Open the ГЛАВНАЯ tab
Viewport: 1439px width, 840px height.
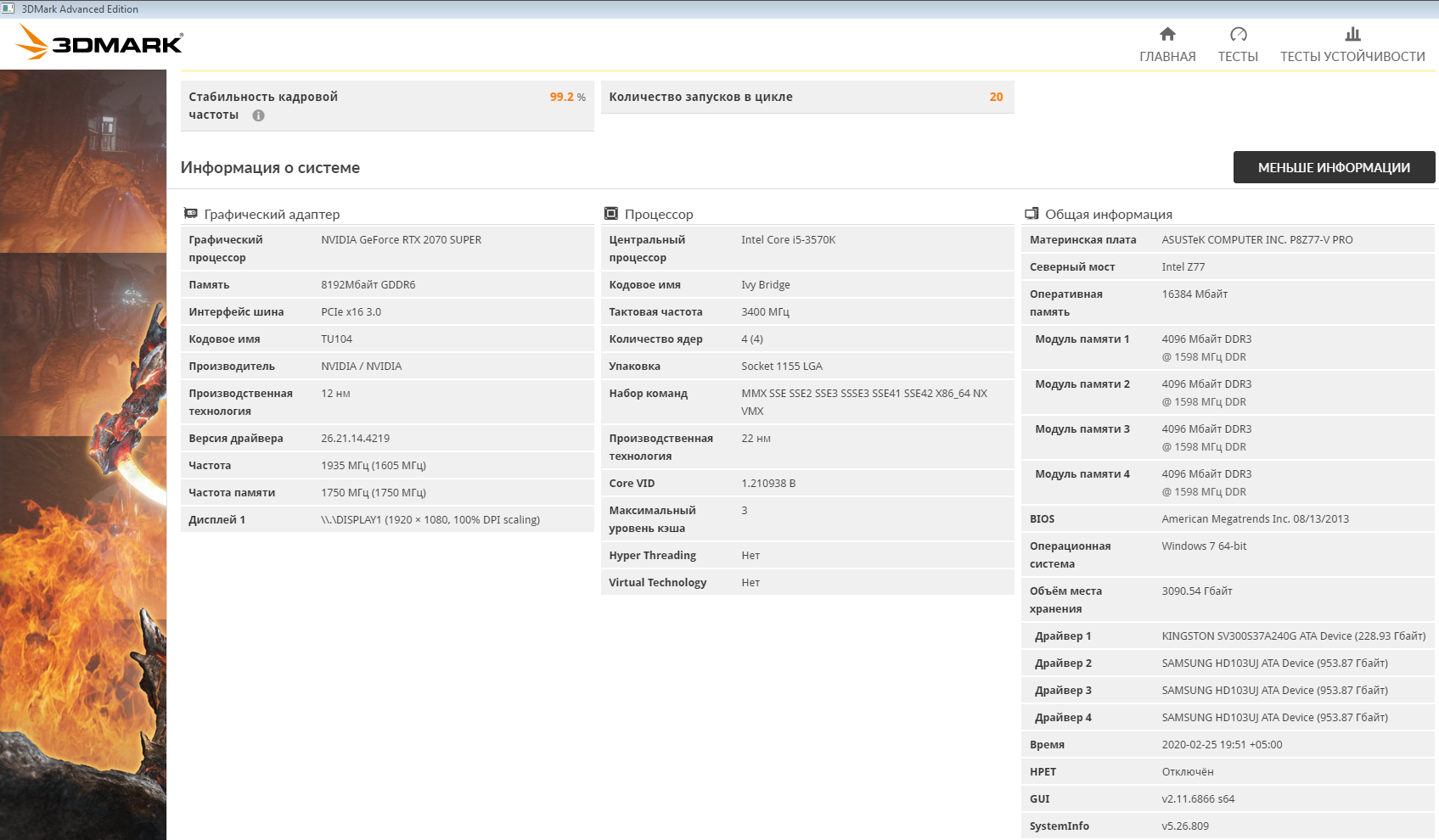(x=1167, y=56)
